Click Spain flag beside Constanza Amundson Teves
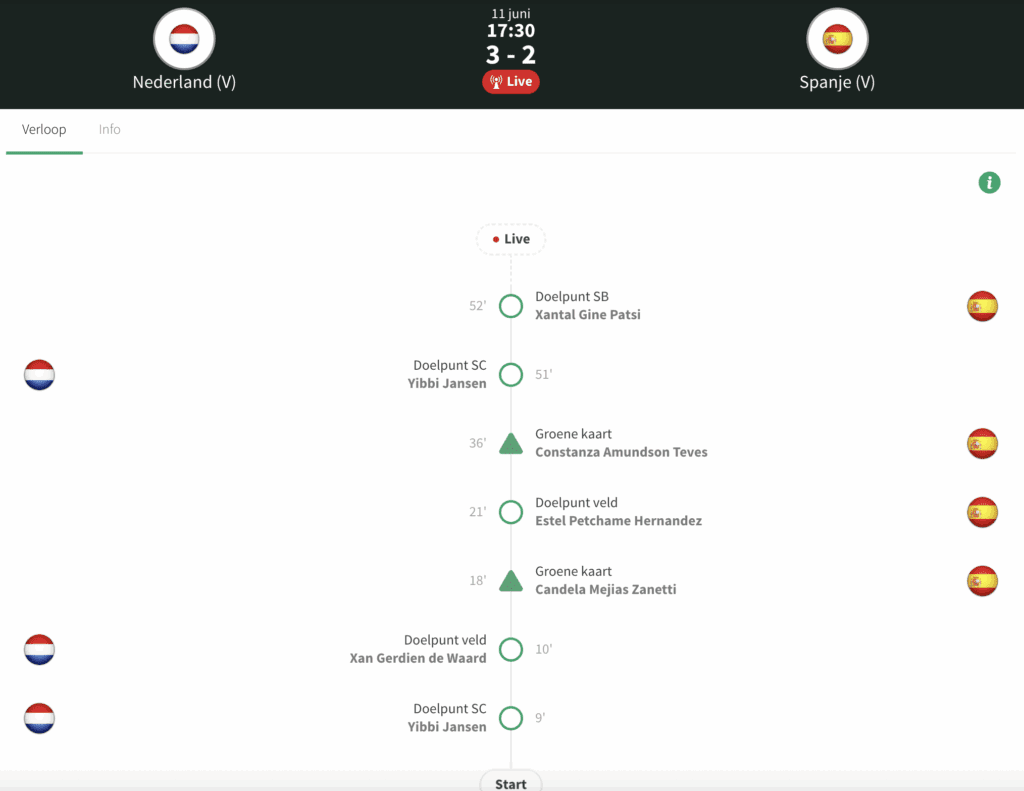 pos(982,443)
